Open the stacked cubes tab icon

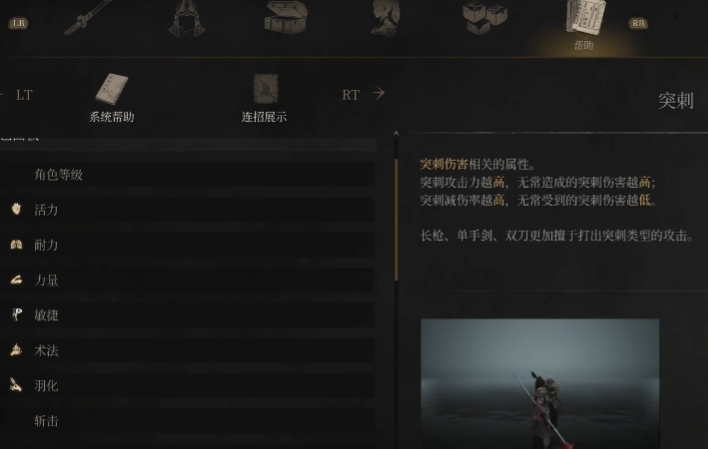485,17
